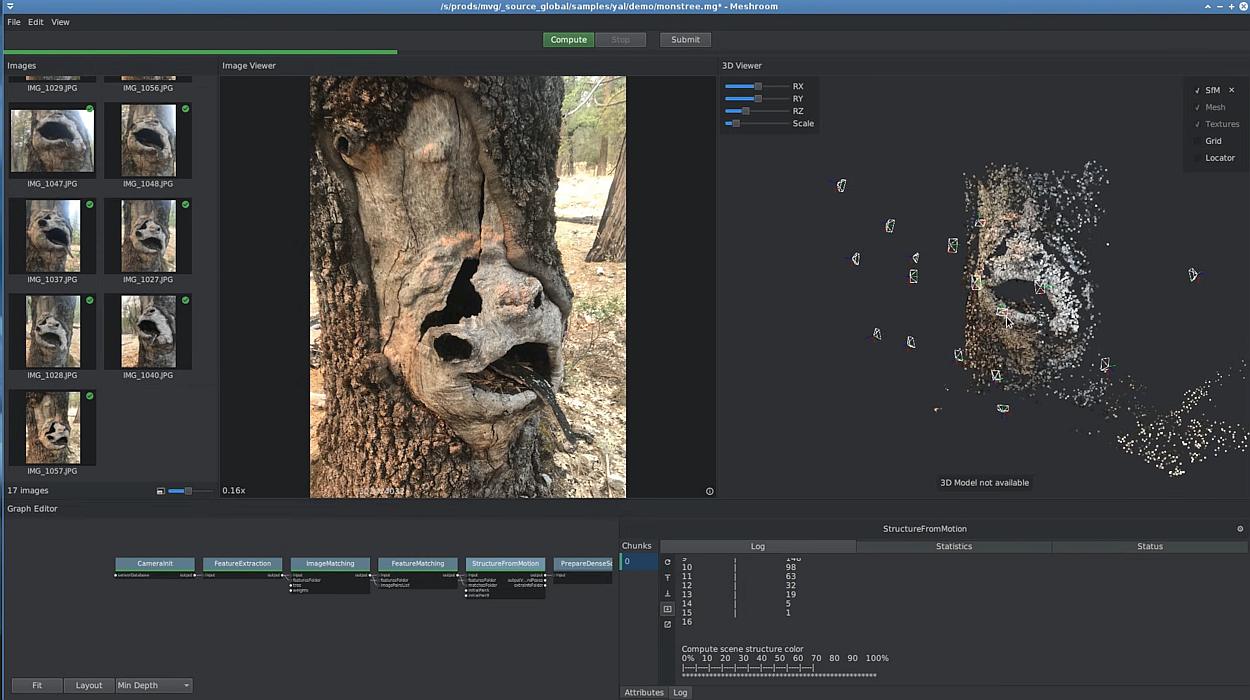Viewport: 1250px width, 700px height.
Task: Click the '3D Model not available' message
Action: [984, 483]
